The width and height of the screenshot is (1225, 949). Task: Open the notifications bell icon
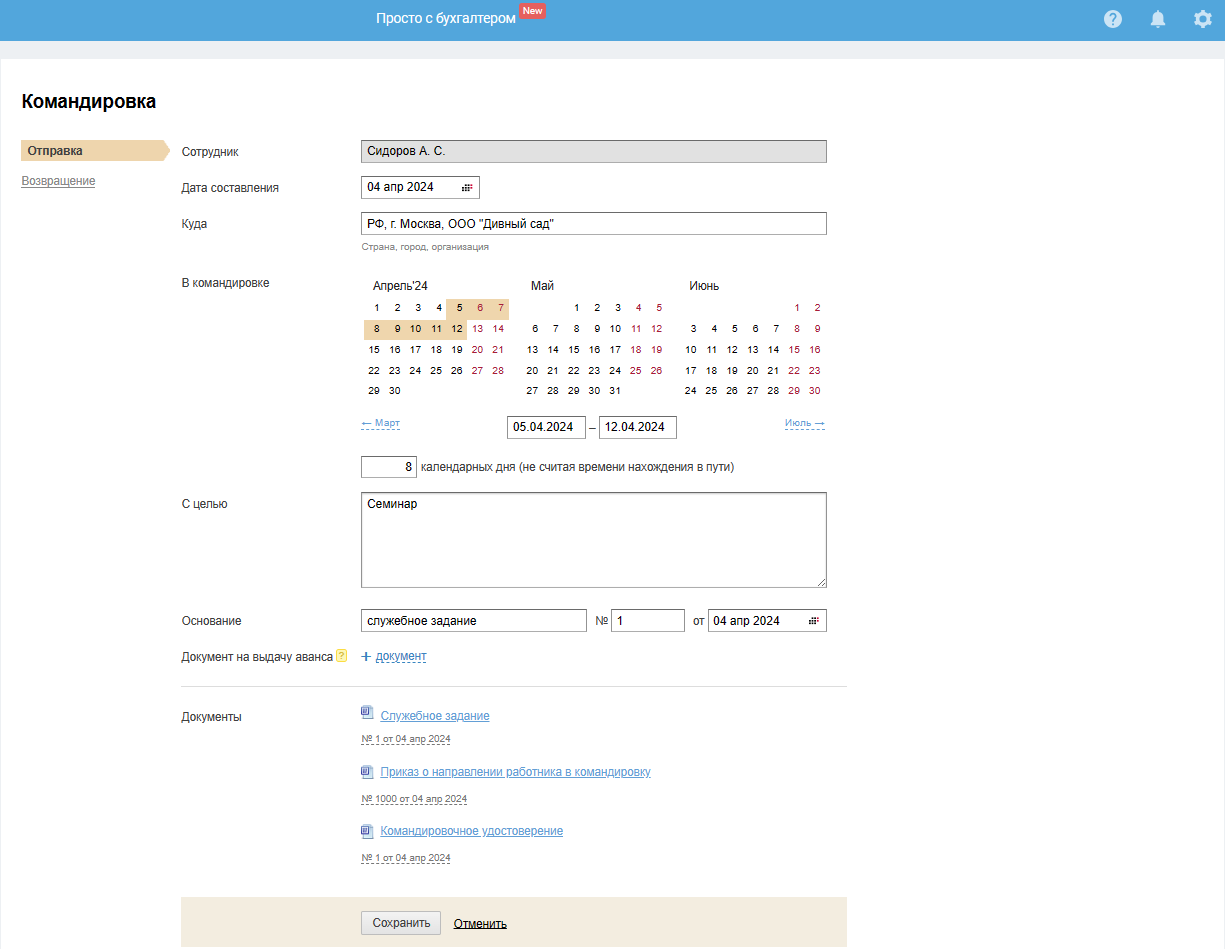(x=1158, y=19)
